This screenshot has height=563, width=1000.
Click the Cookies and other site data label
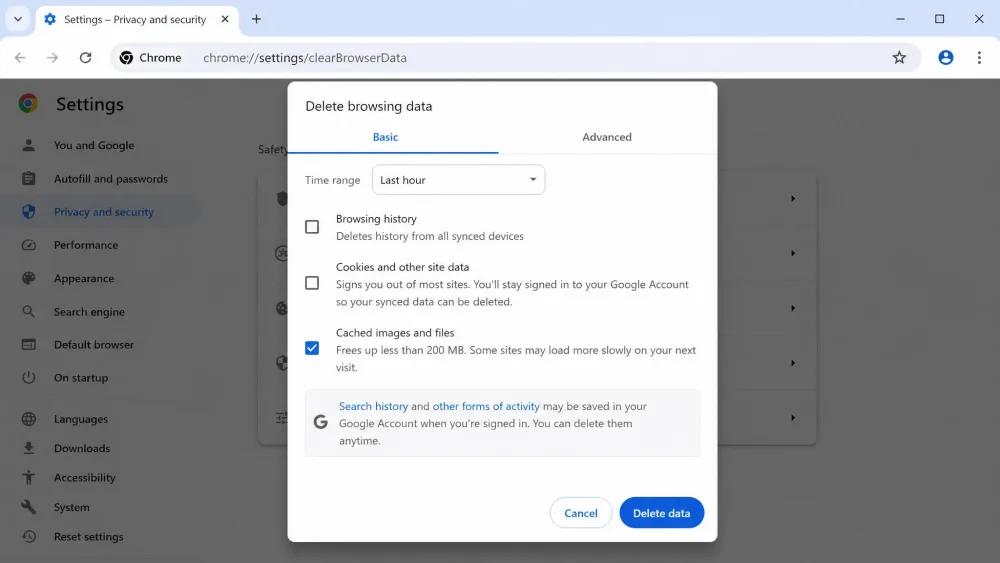click(402, 267)
